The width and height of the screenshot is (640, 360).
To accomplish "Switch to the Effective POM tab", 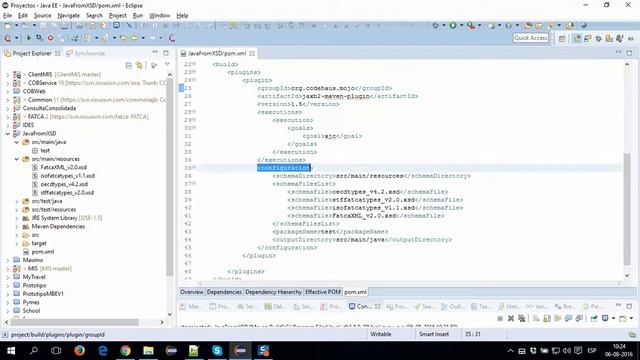I will click(x=323, y=292).
